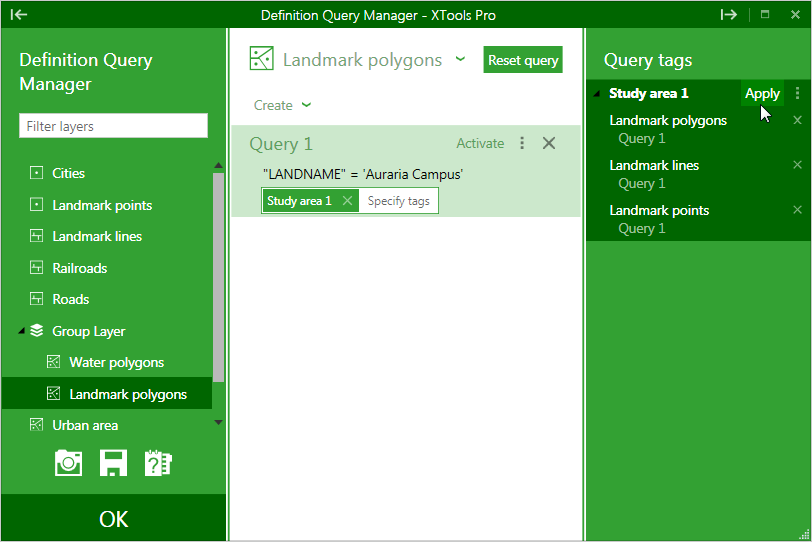
Task: Apply the Study area 1 tag
Action: pyautogui.click(x=762, y=94)
